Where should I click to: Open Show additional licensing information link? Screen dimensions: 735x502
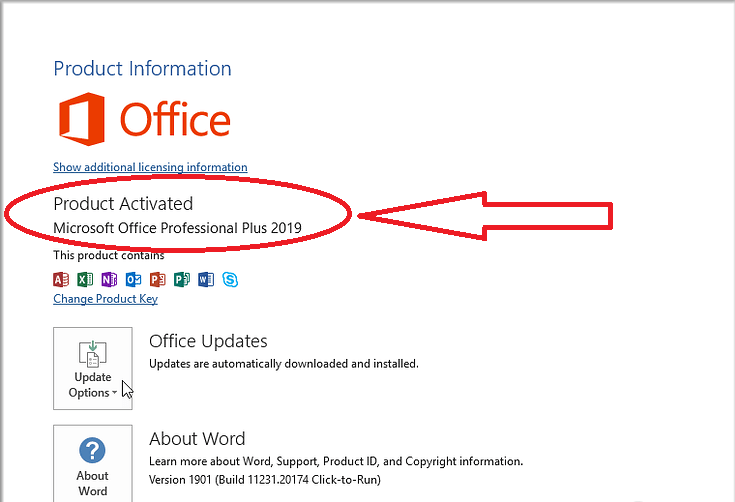click(x=150, y=167)
